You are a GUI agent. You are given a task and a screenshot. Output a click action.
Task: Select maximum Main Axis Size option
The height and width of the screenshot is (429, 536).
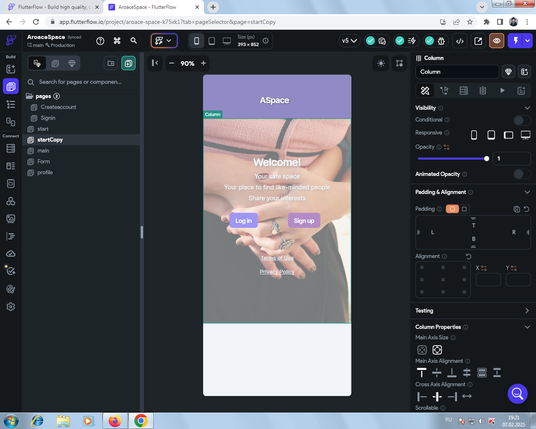437,350
